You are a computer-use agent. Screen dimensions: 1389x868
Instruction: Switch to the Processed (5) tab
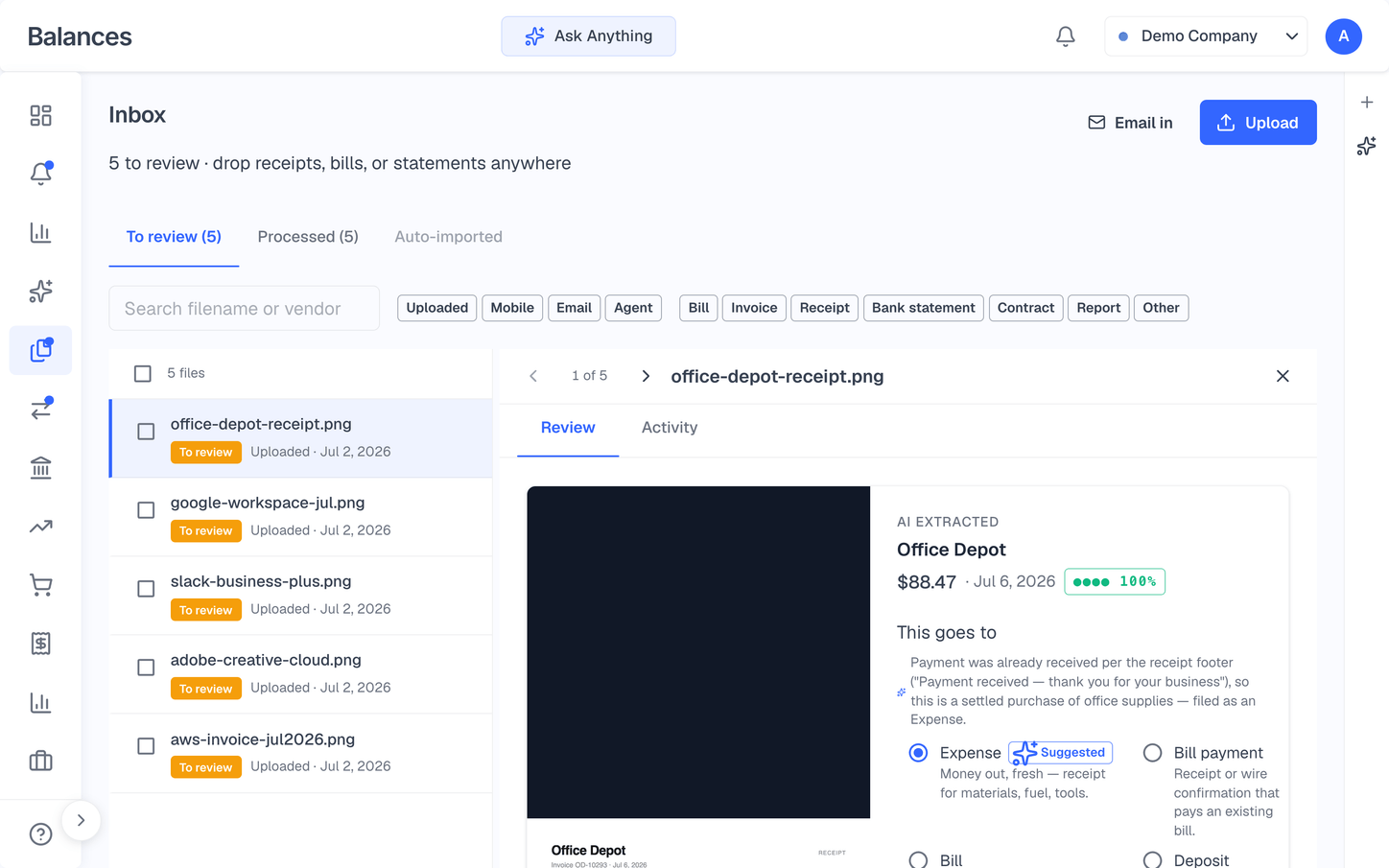click(x=308, y=237)
